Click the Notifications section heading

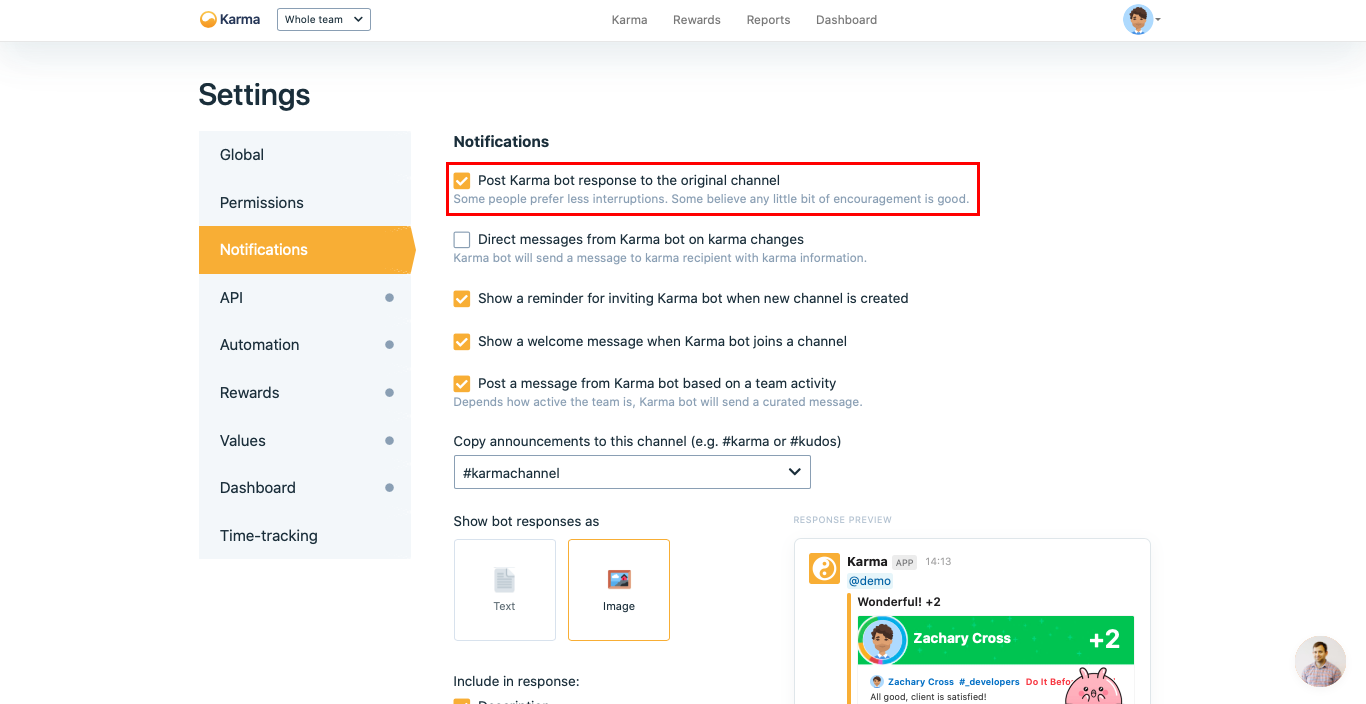coord(501,142)
